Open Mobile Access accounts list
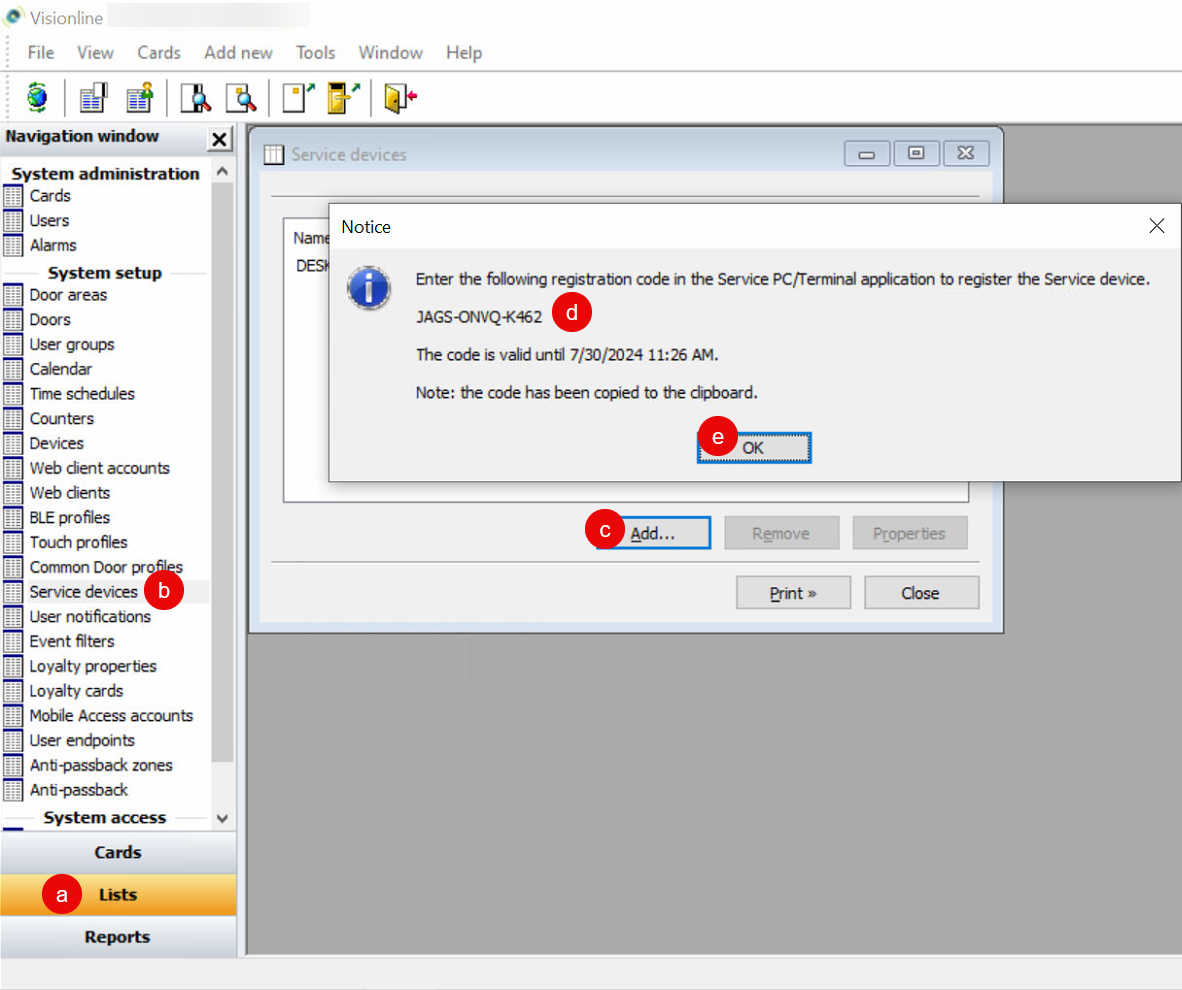This screenshot has width=1182, height=990. [110, 716]
